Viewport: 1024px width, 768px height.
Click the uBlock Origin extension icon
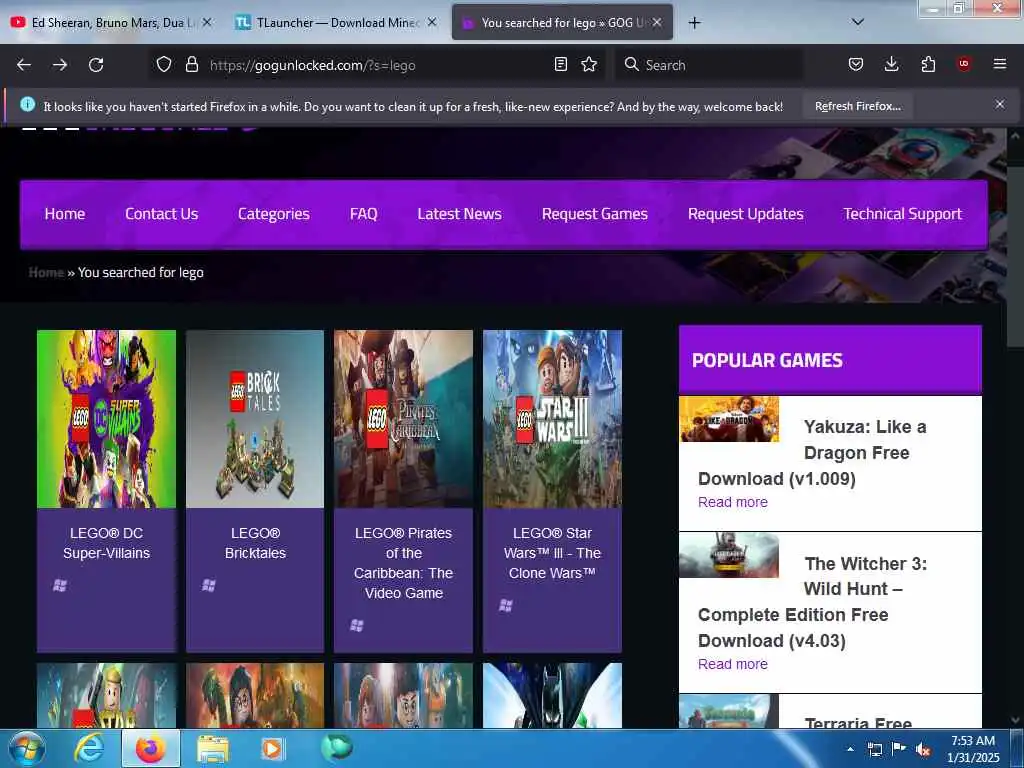[x=964, y=64]
